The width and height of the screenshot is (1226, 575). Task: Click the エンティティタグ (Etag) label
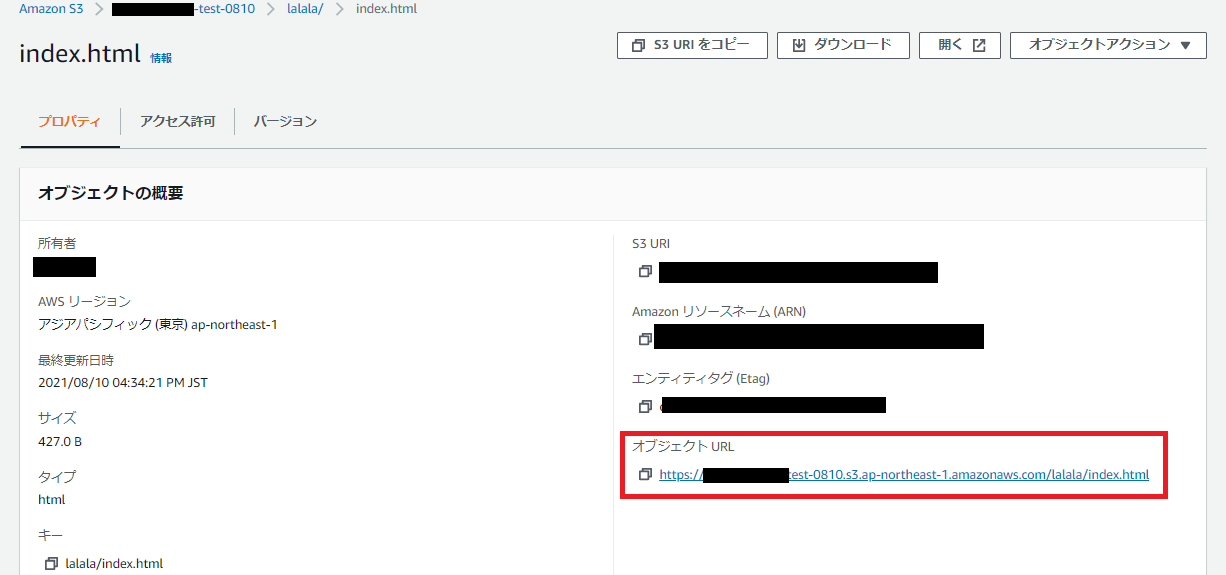[701, 378]
